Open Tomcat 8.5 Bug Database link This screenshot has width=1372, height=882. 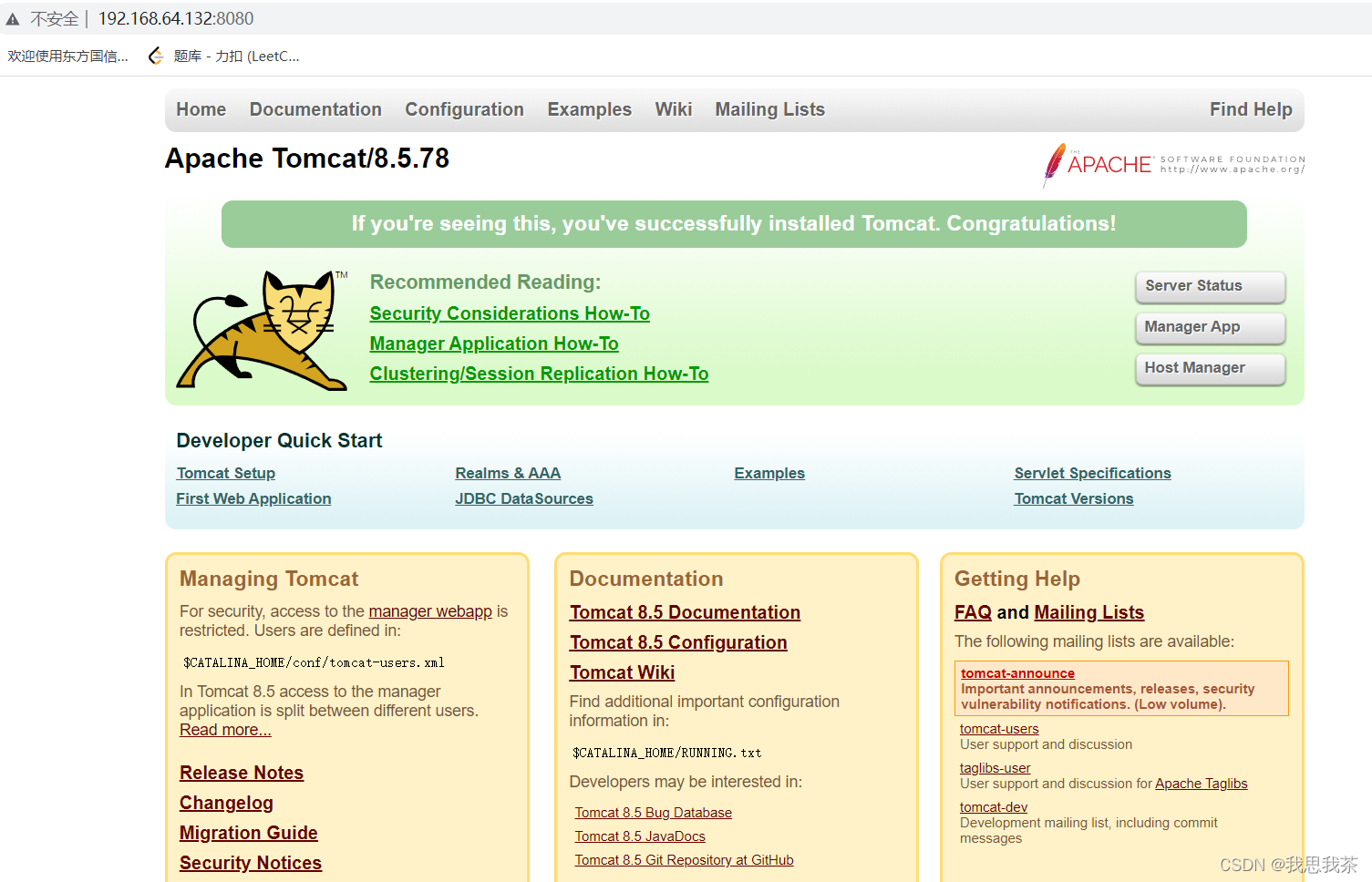tap(653, 813)
